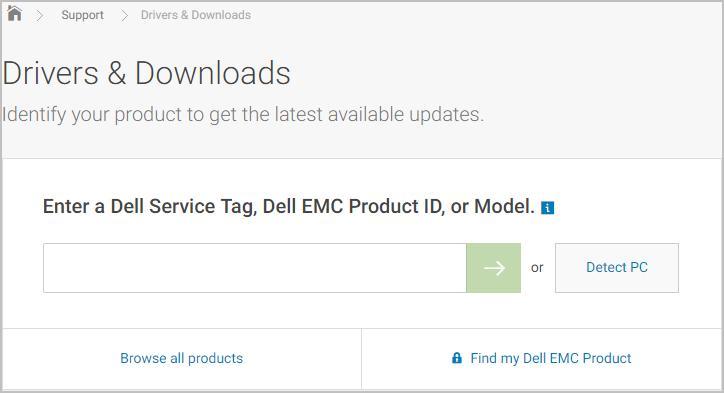Click the large Drivers & Downloads page heading
This screenshot has height=393, width=724.
point(146,73)
